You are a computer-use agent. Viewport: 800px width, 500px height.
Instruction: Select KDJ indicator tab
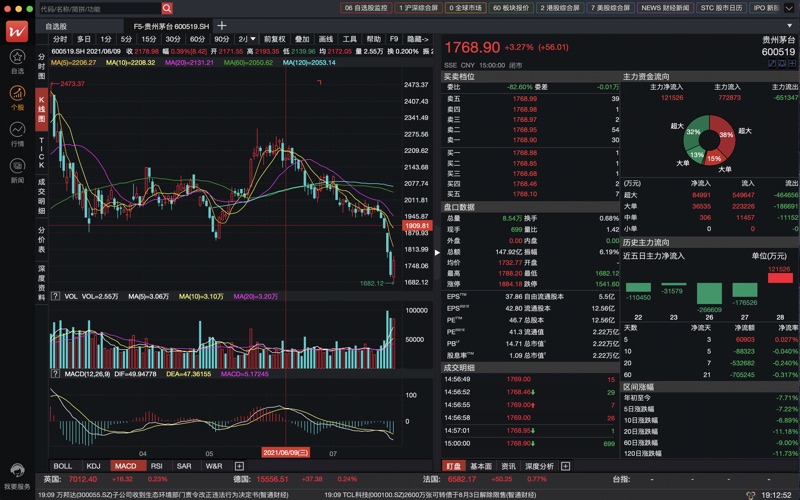tap(93, 466)
